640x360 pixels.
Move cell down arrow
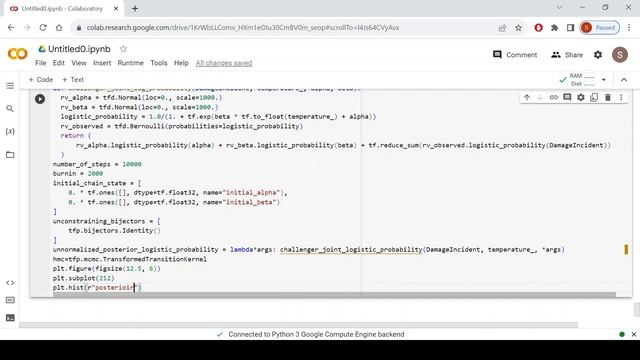540,98
